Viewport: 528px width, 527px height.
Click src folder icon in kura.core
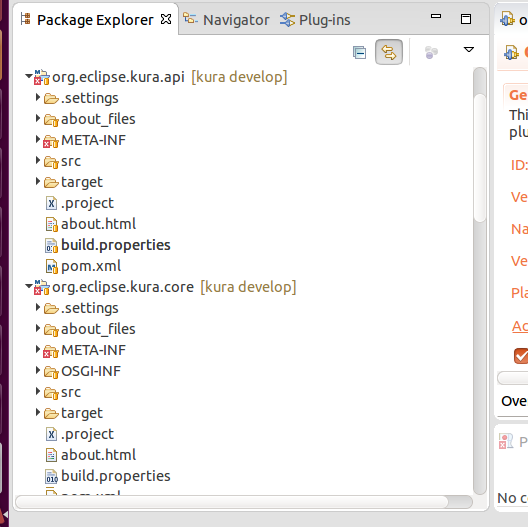(51, 393)
